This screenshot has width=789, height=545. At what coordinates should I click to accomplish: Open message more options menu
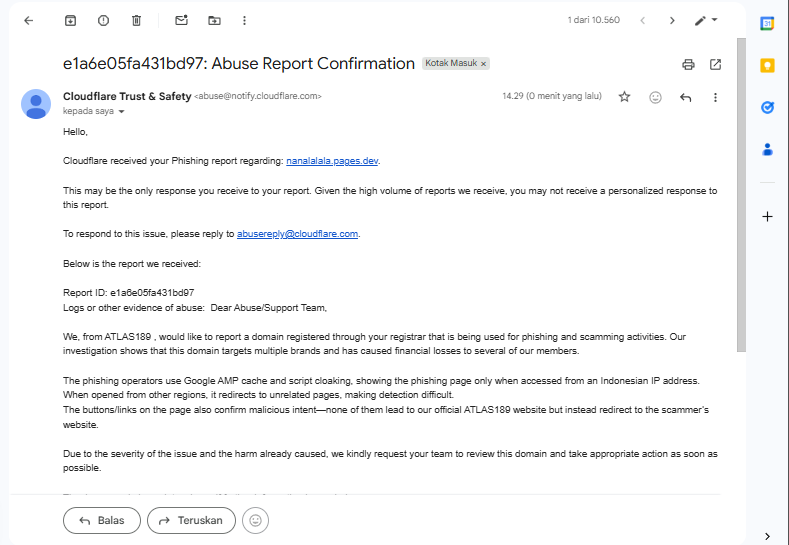715,97
